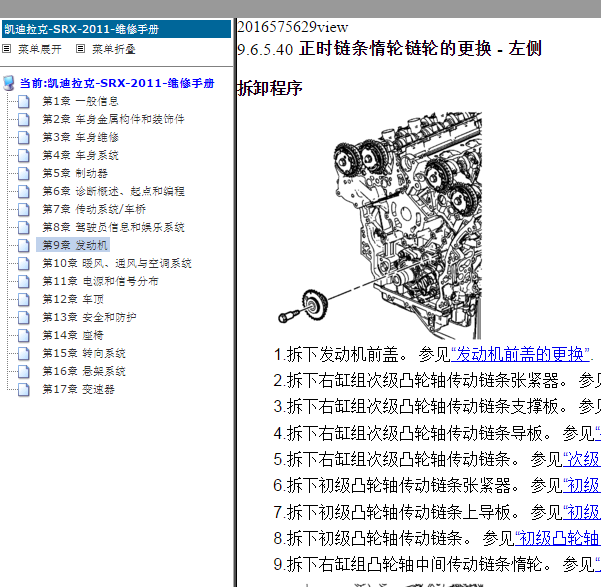Click the page icon beside 第10章 暖风、通风与空调系统

(23, 264)
